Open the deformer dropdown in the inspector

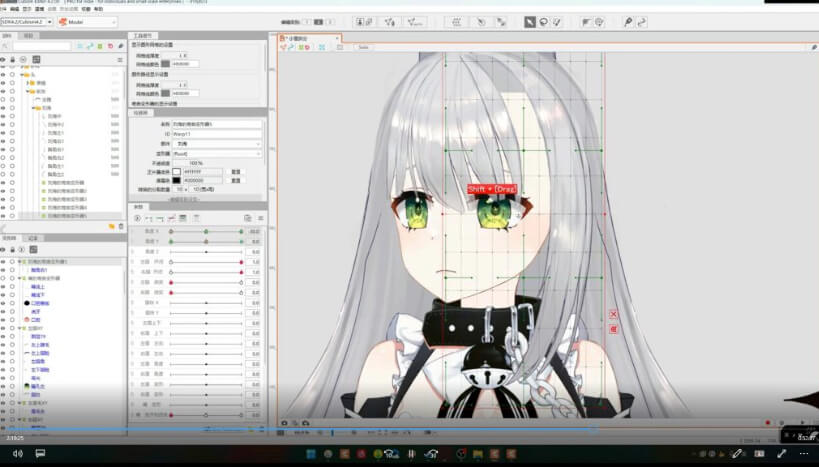(217, 154)
